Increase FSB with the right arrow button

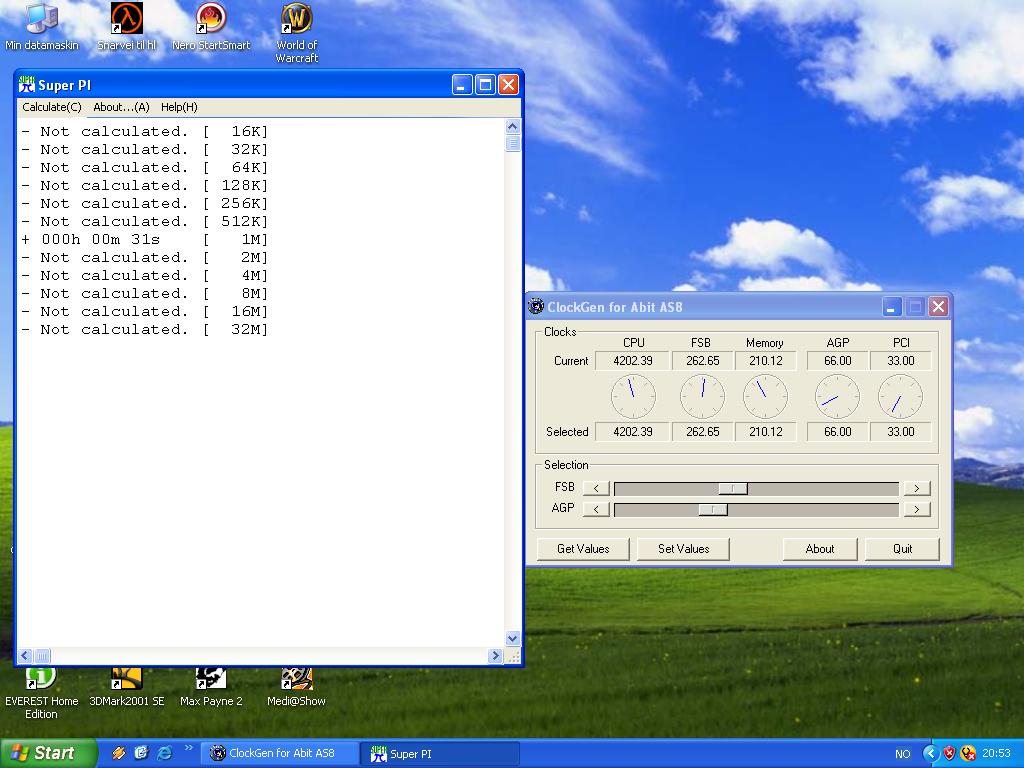point(917,488)
